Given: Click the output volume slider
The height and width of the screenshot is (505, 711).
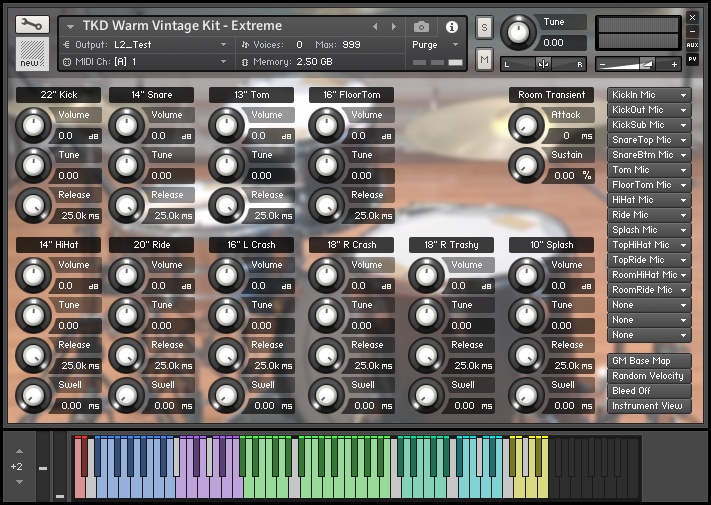Looking at the screenshot, I should pos(638,65).
